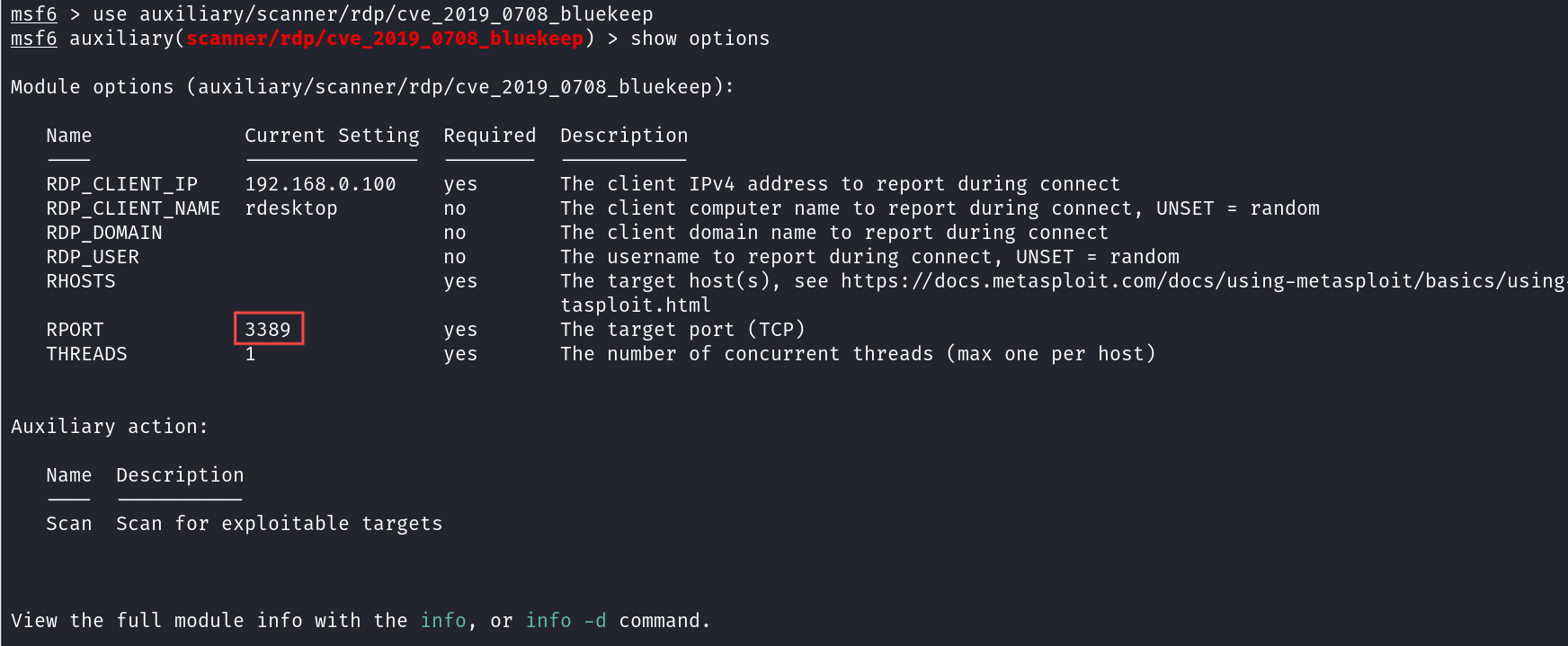Click the RDP_USER option name
Image resolution: width=1568 pixels, height=646 pixels.
pyautogui.click(x=93, y=257)
